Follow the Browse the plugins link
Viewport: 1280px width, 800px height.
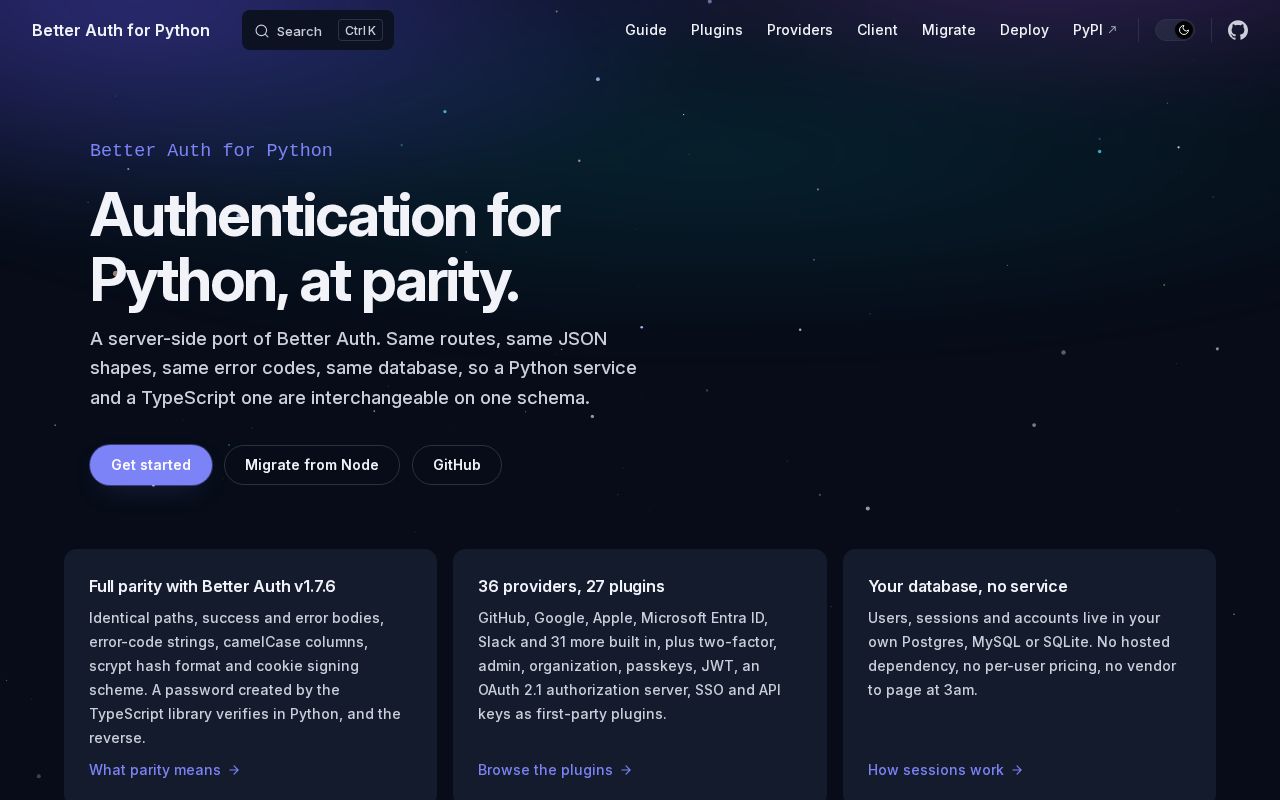click(x=555, y=770)
